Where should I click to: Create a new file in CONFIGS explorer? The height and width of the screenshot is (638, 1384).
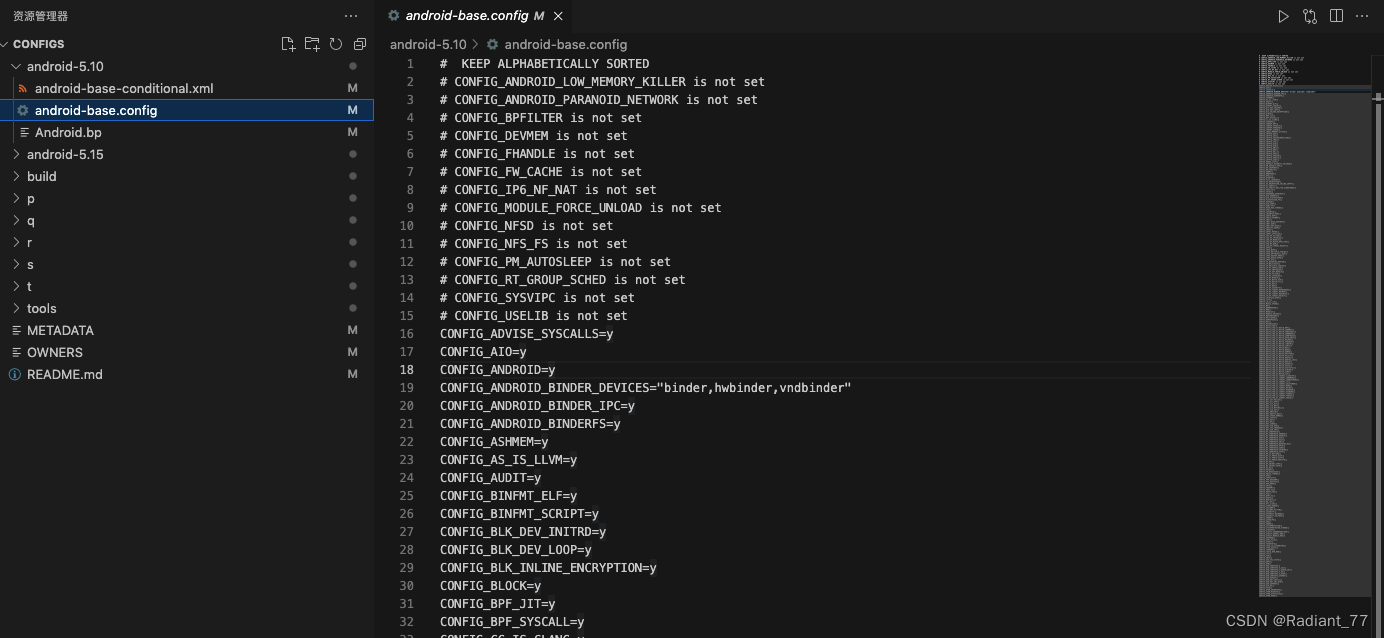[288, 44]
